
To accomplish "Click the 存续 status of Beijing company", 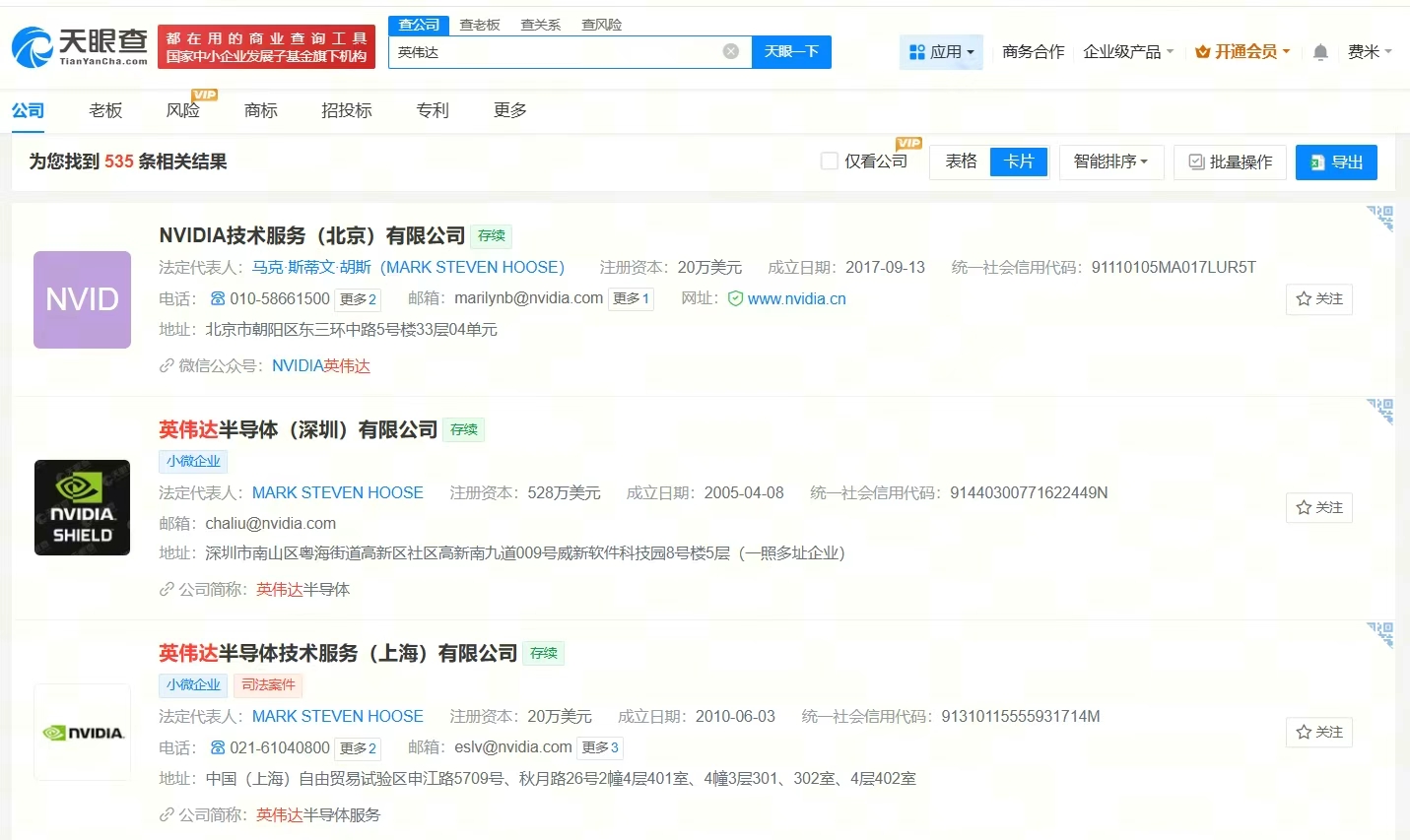I will (492, 236).
